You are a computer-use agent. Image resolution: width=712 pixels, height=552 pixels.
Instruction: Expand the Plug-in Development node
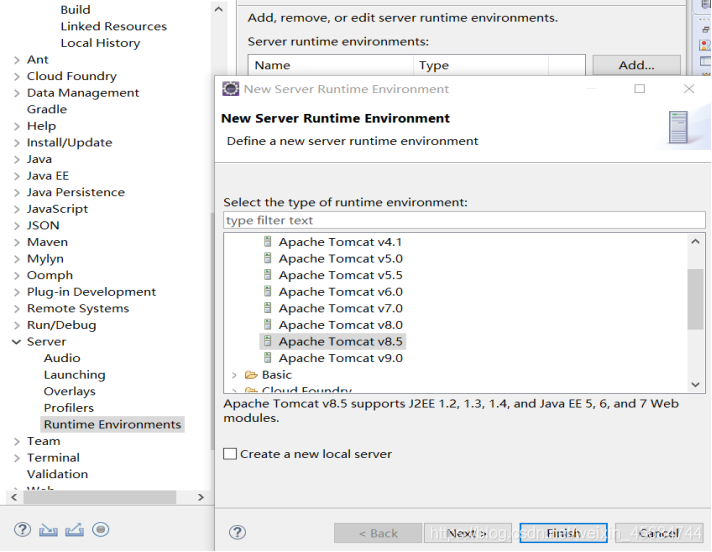click(x=17, y=292)
